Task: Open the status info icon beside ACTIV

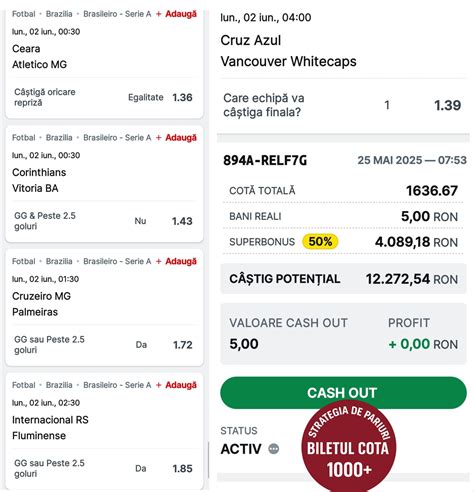Action: (x=274, y=449)
